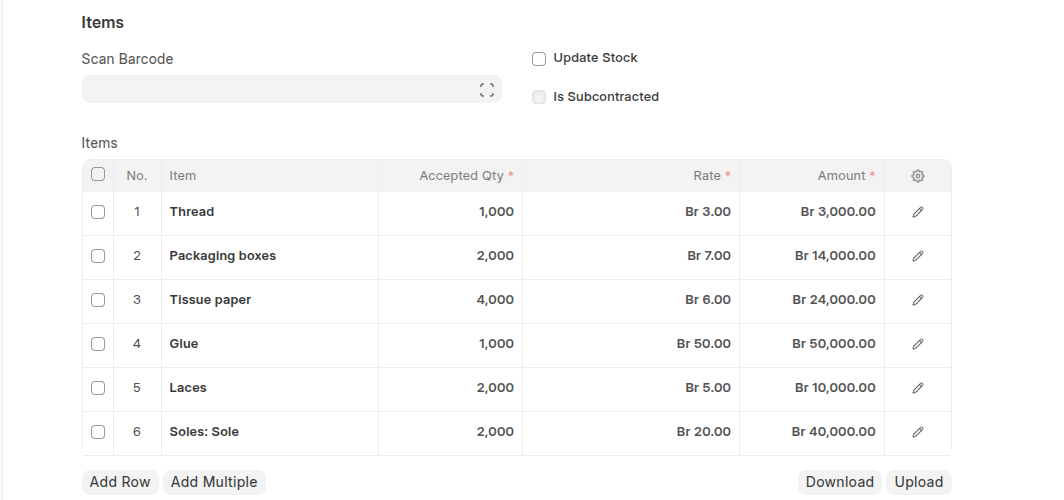Image resolution: width=1064 pixels, height=500 pixels.
Task: Check the Thread row checkbox
Action: point(98,212)
